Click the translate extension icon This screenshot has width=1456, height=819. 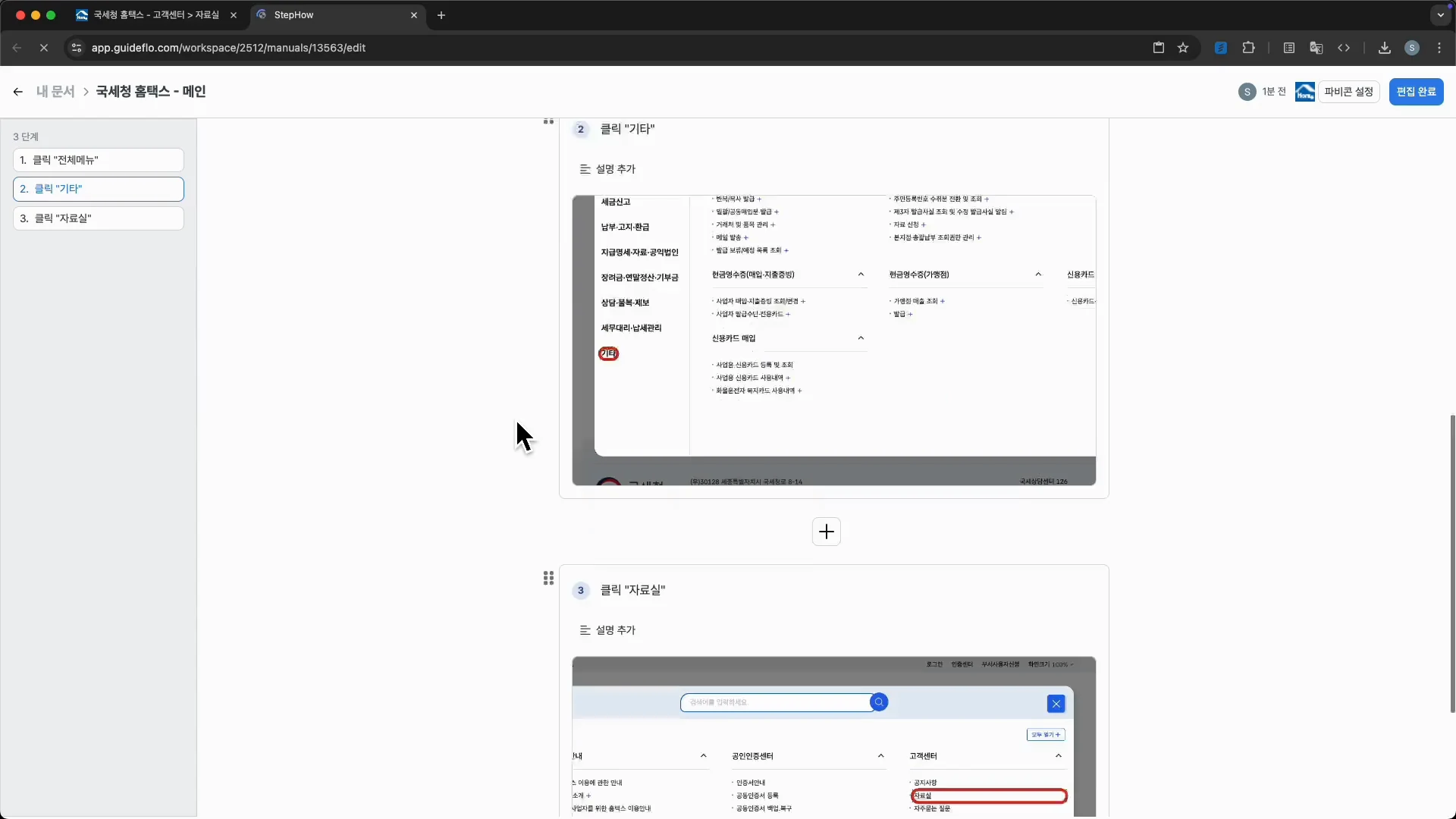pyautogui.click(x=1316, y=48)
